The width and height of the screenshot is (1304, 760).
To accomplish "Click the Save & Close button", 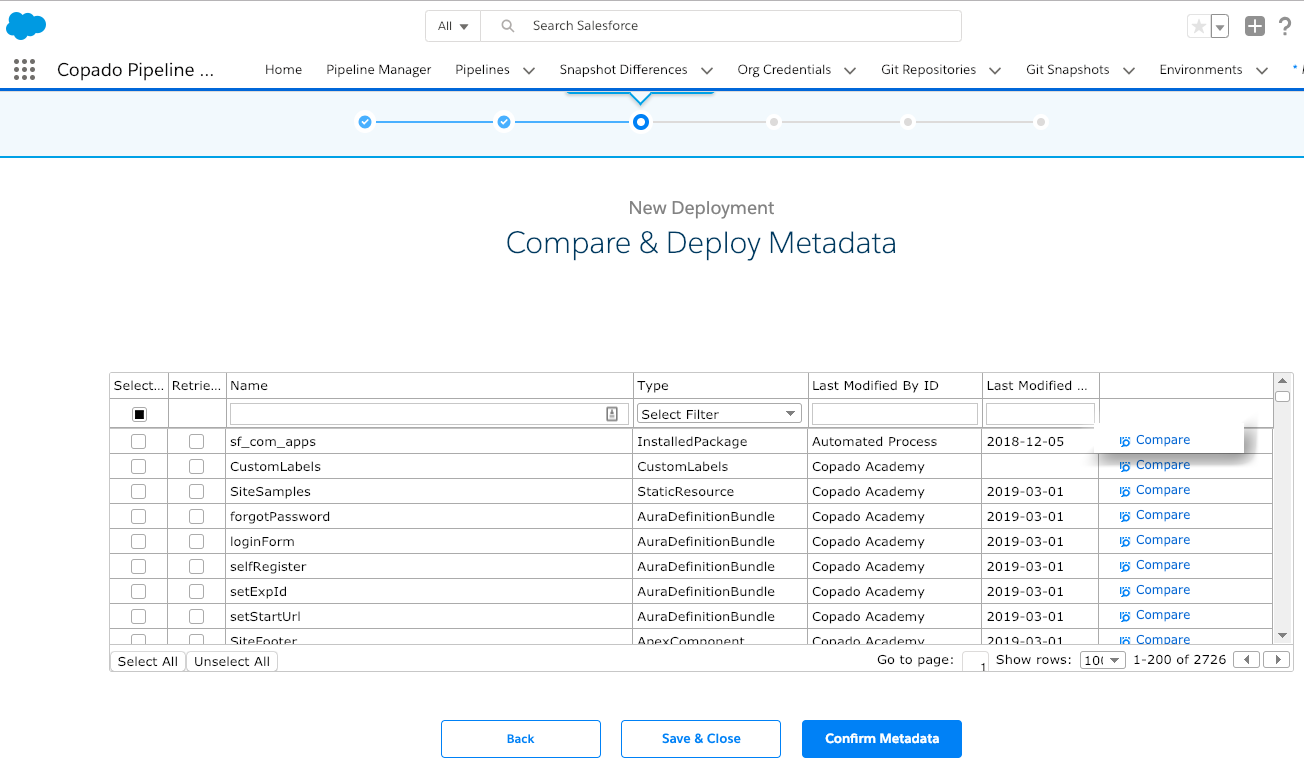I will 701,739.
